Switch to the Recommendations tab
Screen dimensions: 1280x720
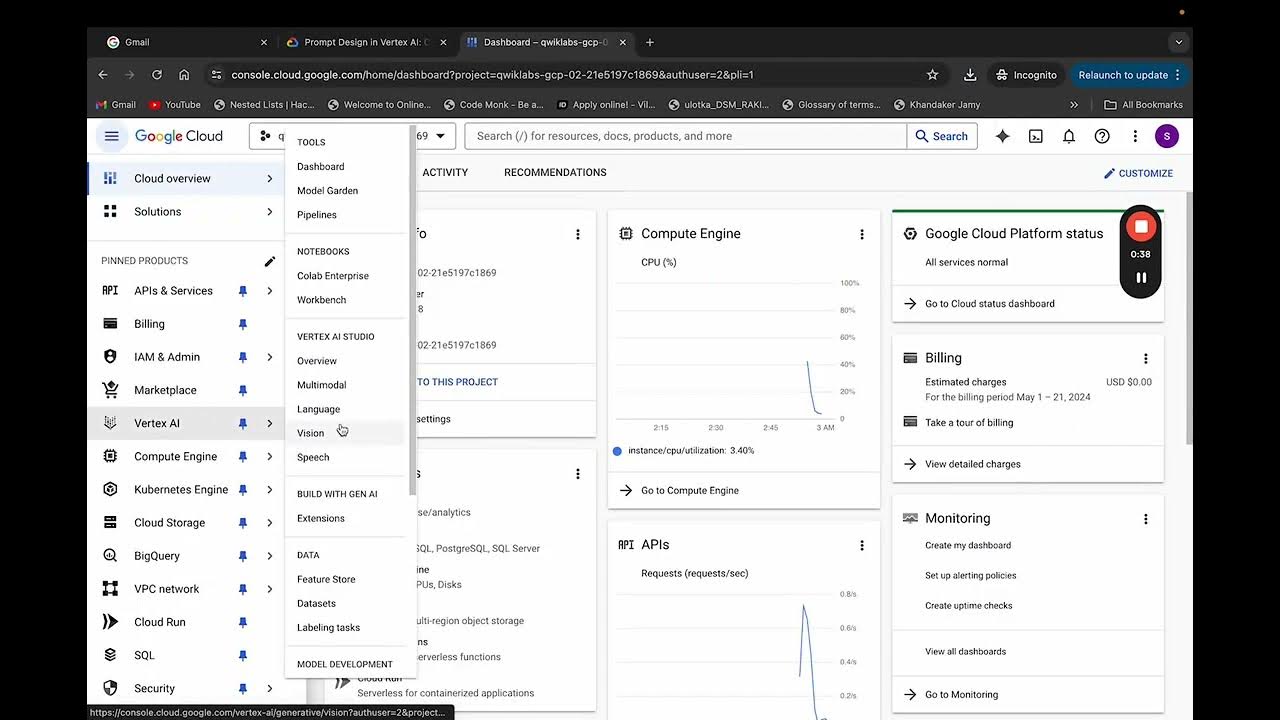(x=555, y=172)
